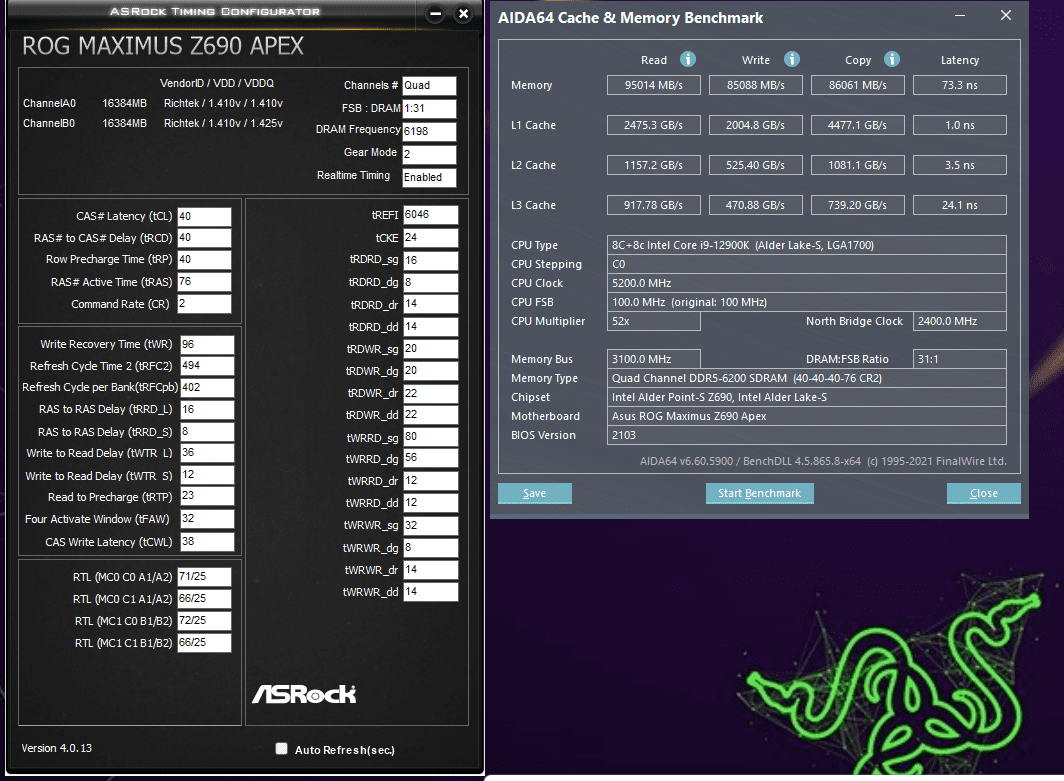Click the Close button in AIDA64
The width and height of the screenshot is (1064, 781).
tap(983, 493)
